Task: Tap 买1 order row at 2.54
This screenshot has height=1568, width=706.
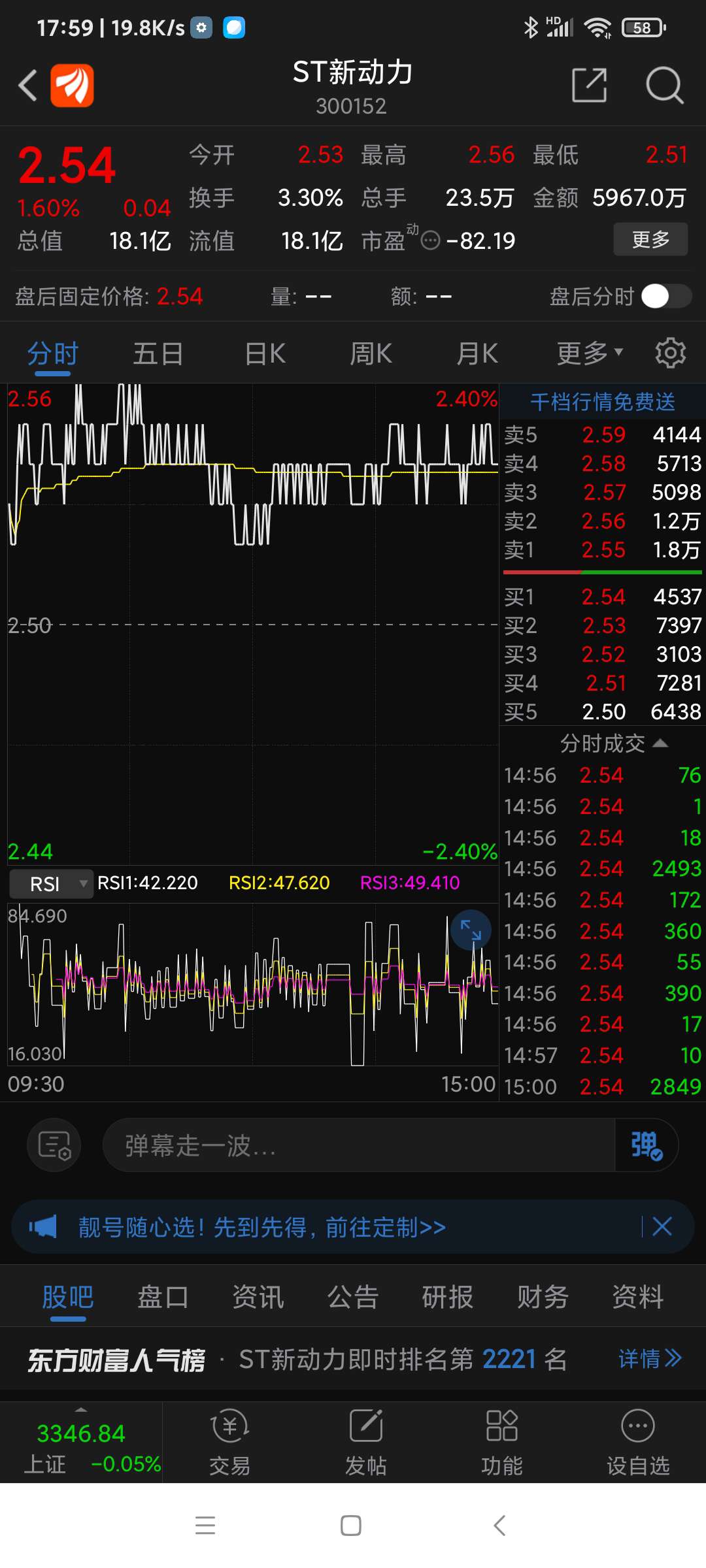Action: [603, 596]
